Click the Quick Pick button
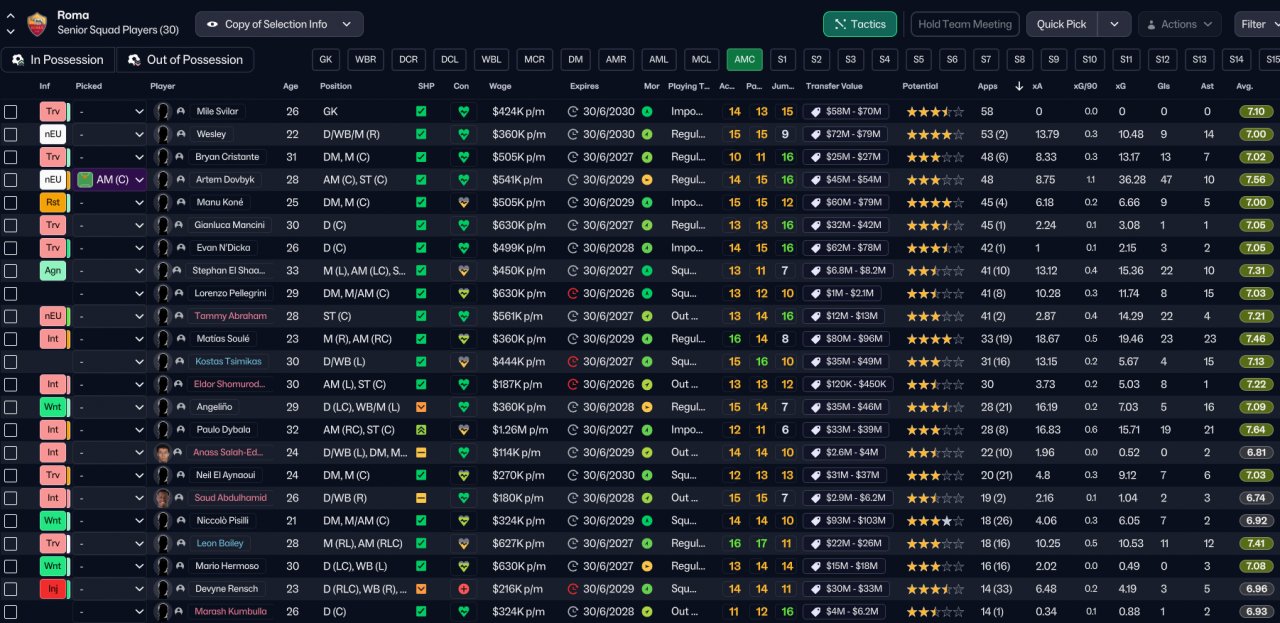This screenshot has height=623, width=1280. point(1062,24)
